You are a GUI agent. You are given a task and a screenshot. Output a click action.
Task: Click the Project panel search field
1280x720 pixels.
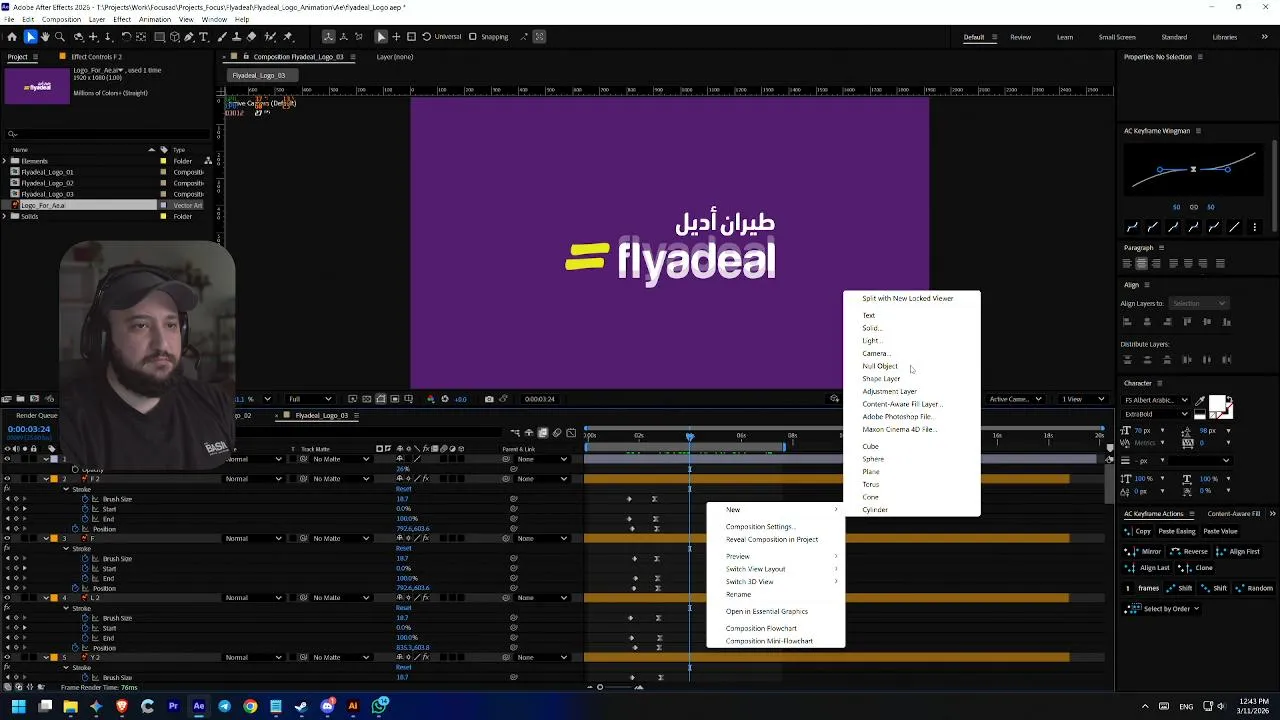tap(108, 134)
